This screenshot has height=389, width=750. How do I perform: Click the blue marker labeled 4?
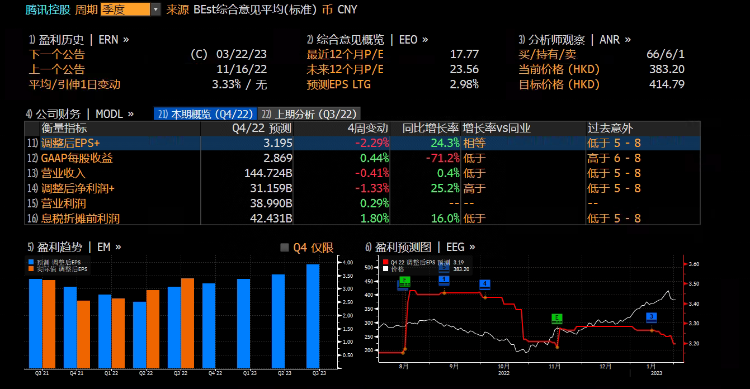(x=485, y=284)
